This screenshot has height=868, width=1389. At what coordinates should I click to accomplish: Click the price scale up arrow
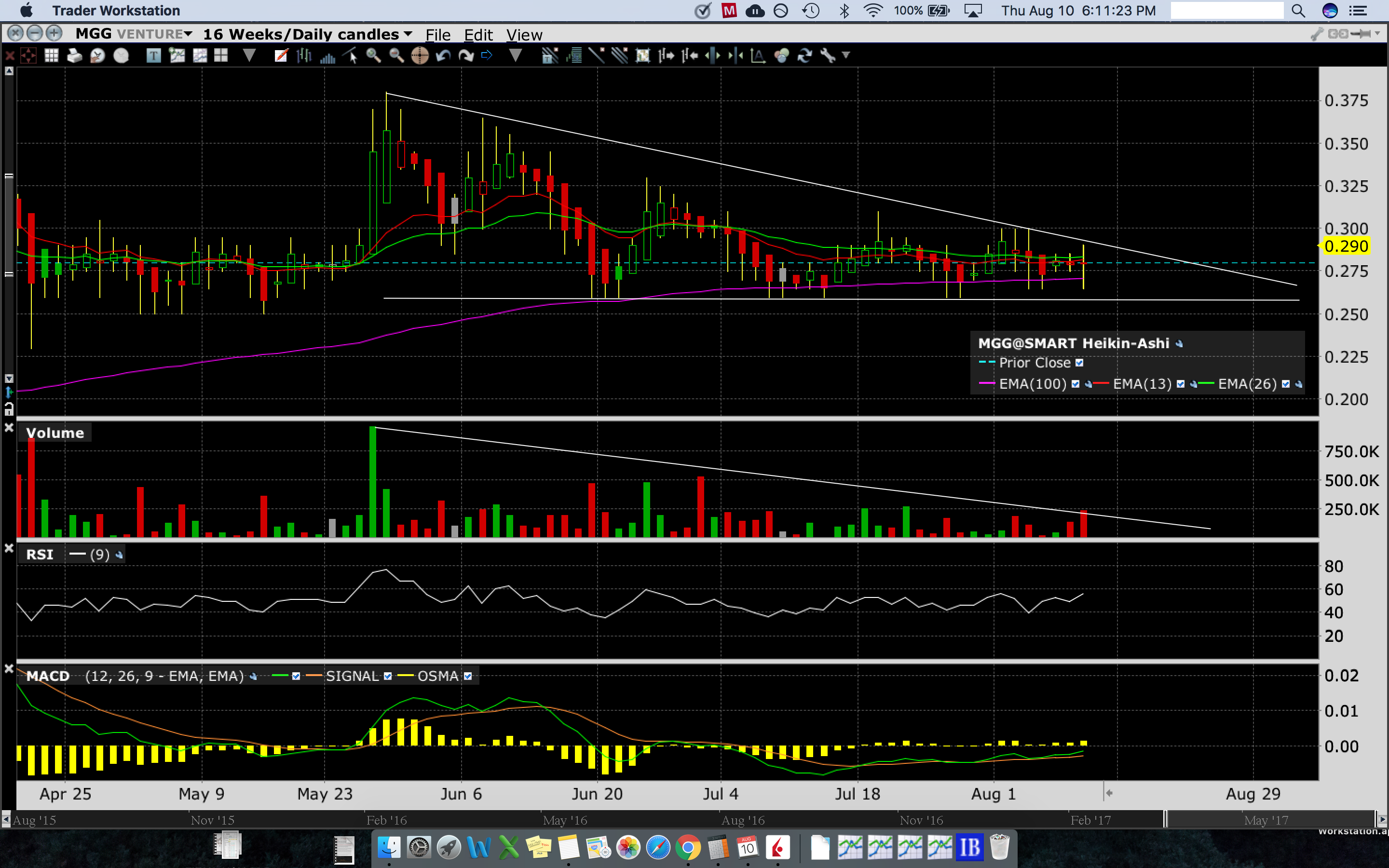point(9,71)
